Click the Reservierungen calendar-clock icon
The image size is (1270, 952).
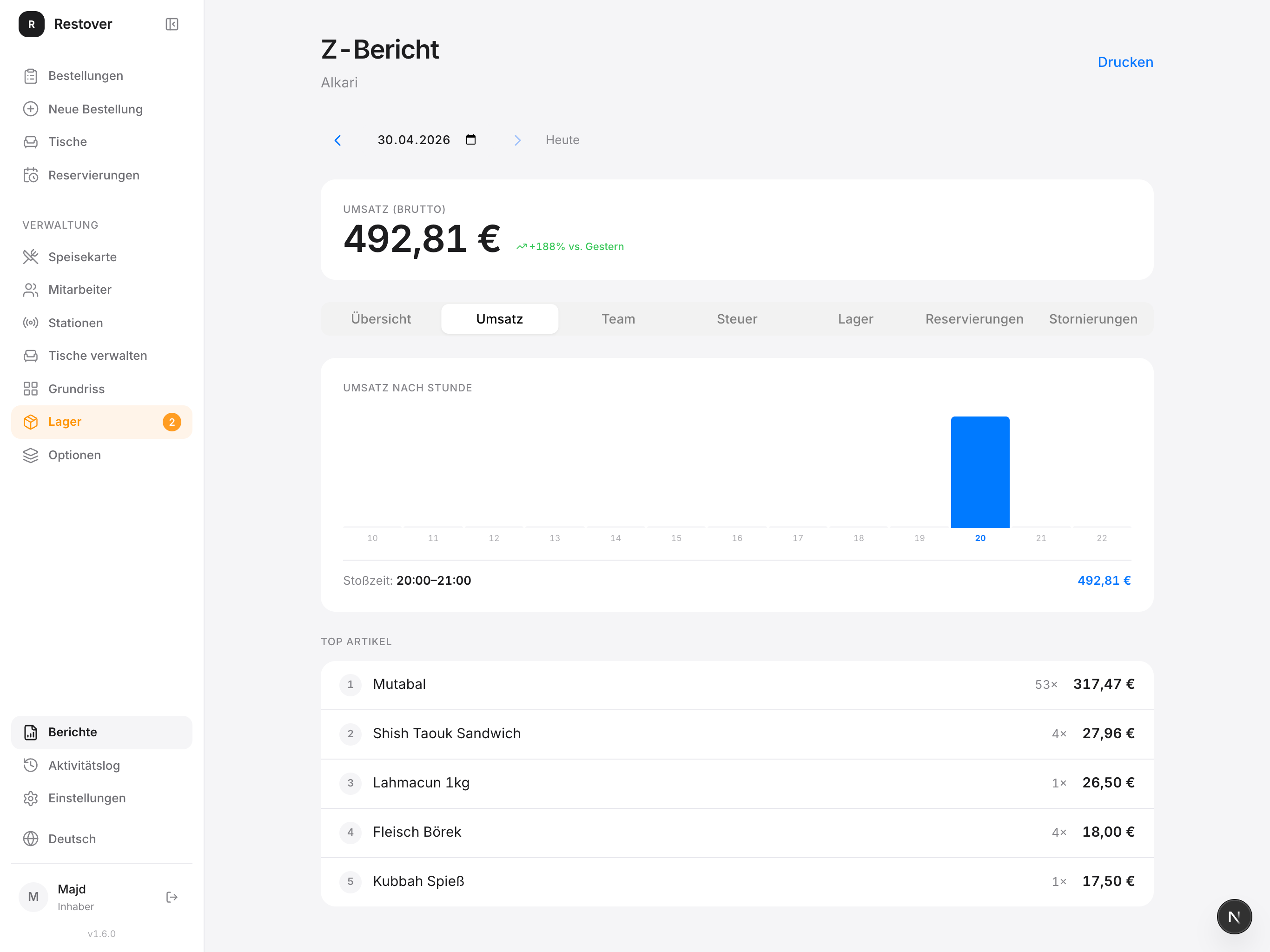point(30,175)
